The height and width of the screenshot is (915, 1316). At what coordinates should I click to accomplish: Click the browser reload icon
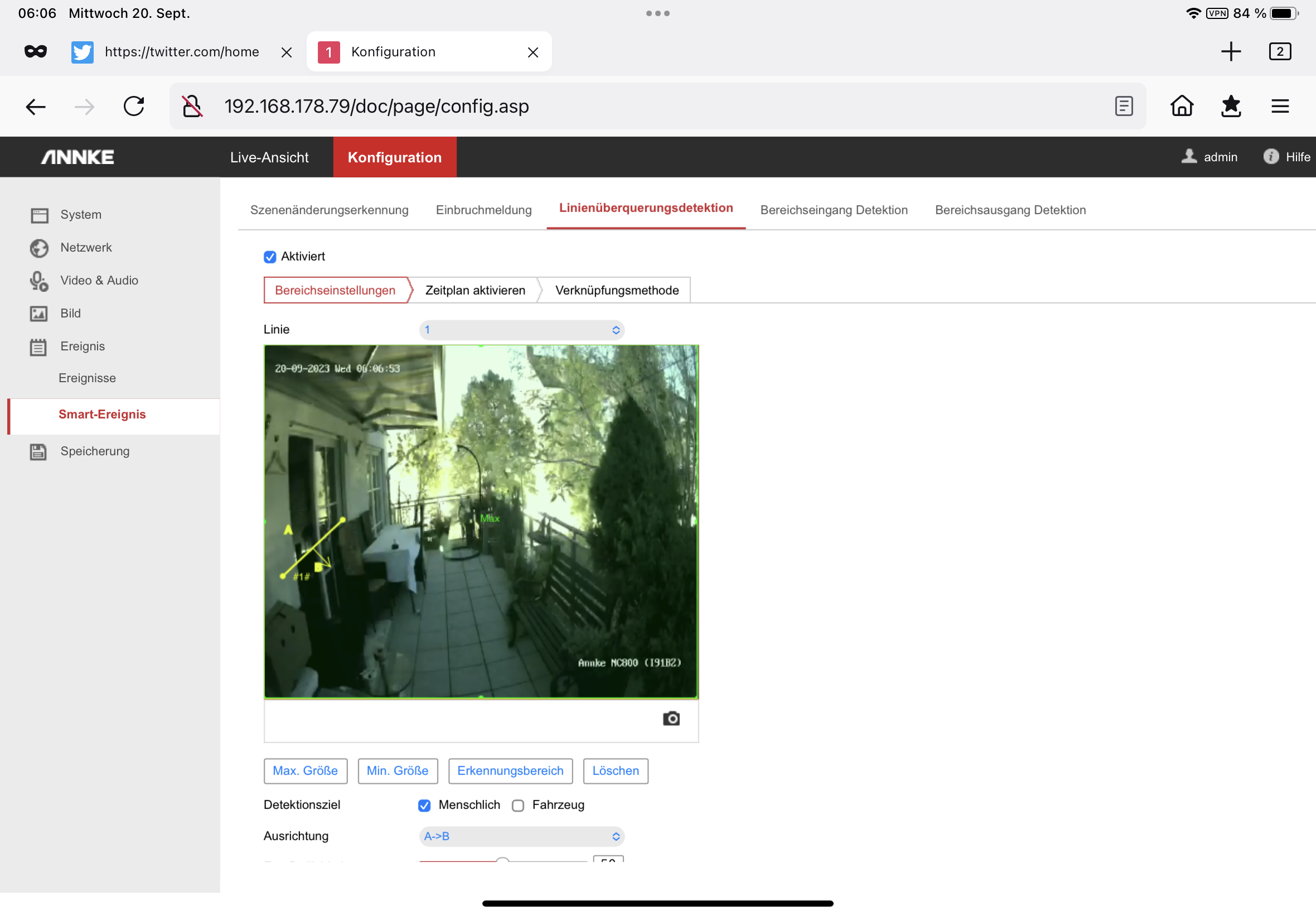(134, 106)
